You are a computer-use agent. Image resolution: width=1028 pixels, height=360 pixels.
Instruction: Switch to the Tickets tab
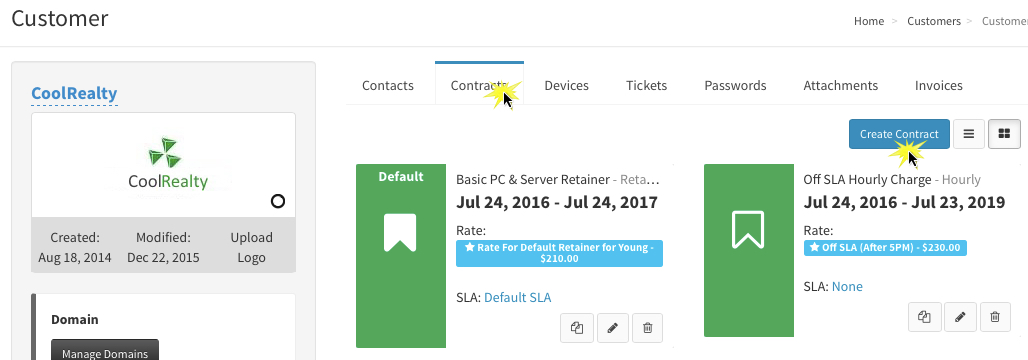tap(646, 85)
